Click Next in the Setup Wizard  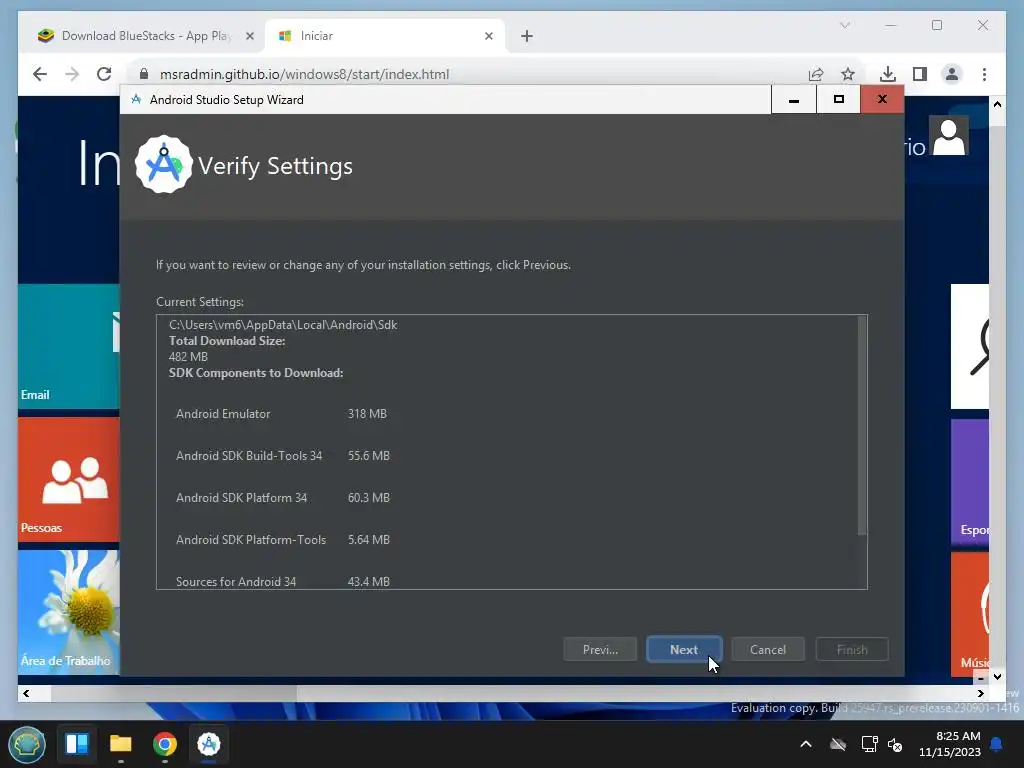pyautogui.click(x=684, y=649)
